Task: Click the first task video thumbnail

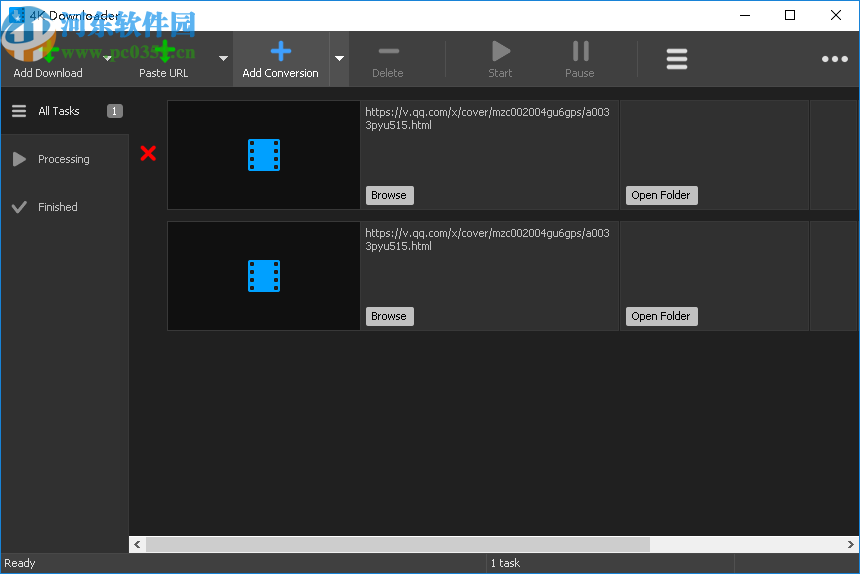Action: pyautogui.click(x=264, y=155)
